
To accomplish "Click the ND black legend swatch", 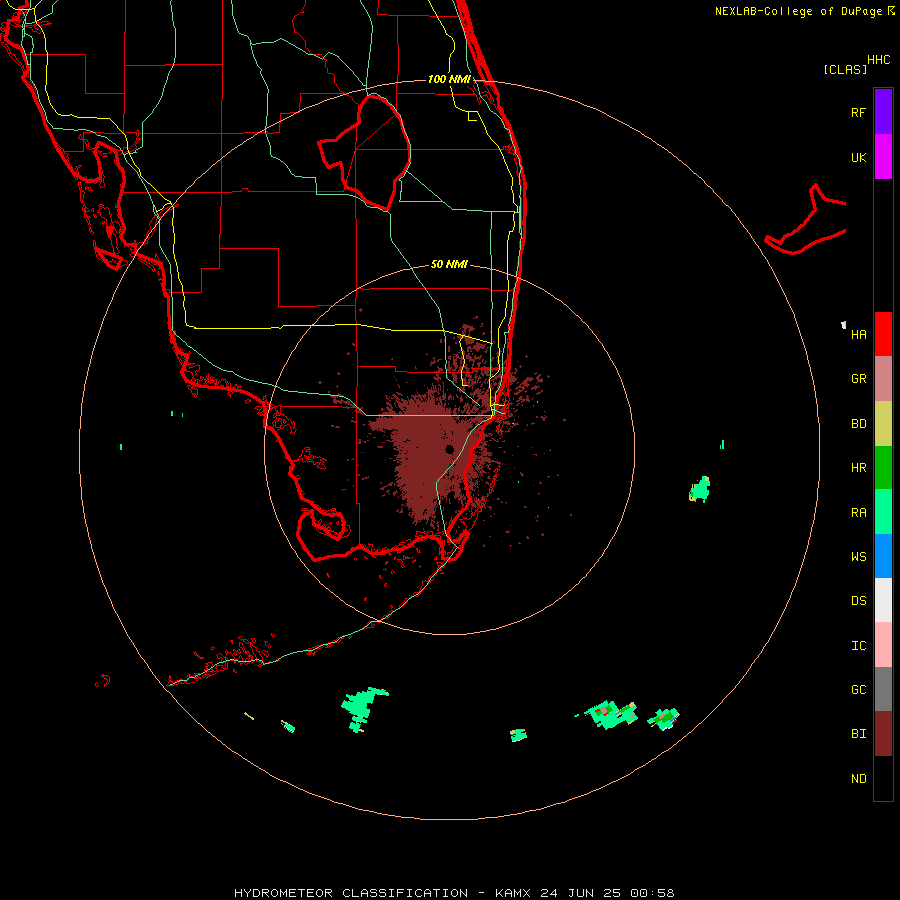I will pyautogui.click(x=883, y=778).
